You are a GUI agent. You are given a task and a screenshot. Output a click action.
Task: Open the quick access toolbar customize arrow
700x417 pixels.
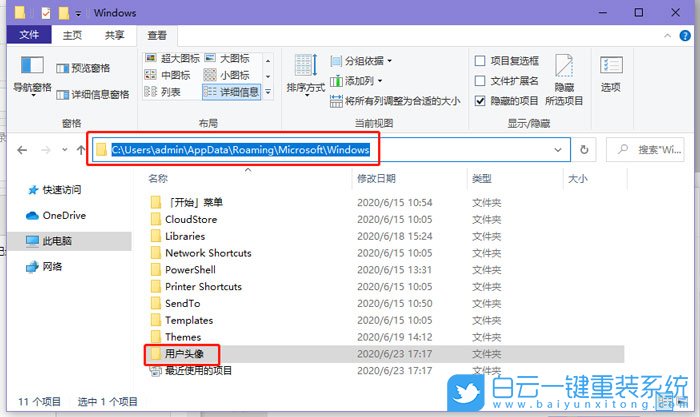[x=78, y=13]
